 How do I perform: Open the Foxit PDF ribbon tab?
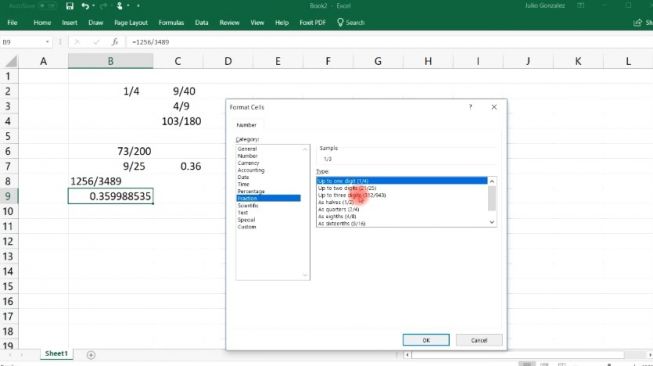tap(312, 22)
